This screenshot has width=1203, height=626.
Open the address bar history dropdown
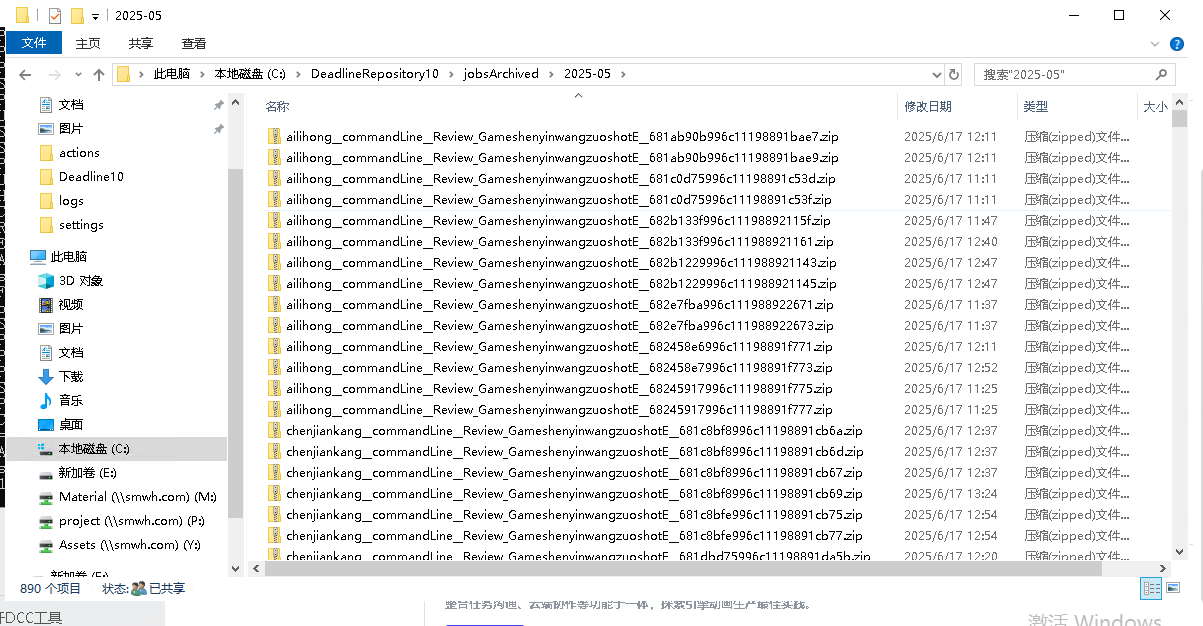tap(936, 75)
